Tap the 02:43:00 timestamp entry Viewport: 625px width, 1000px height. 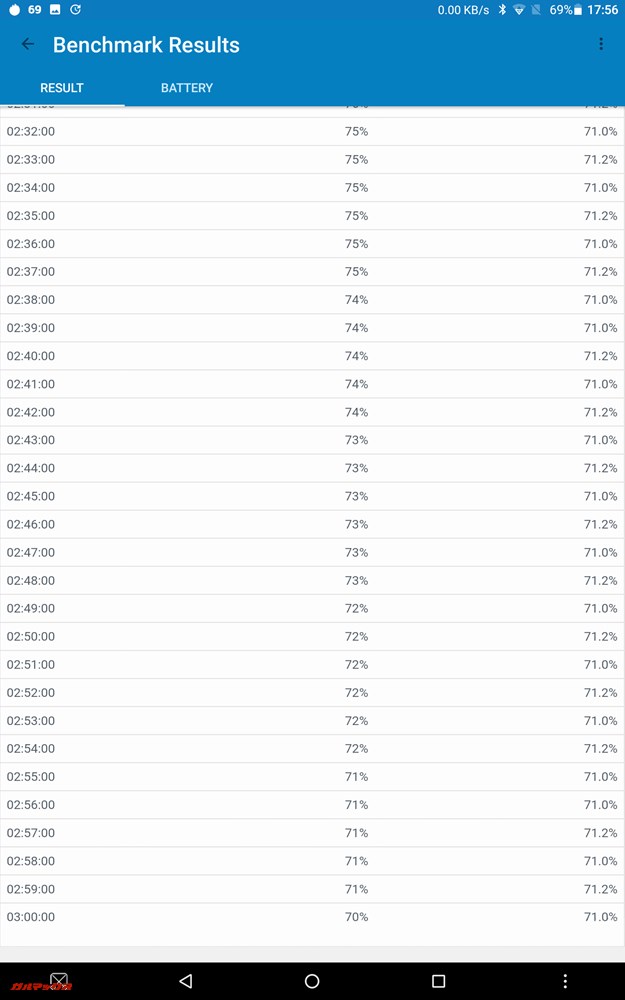pos(31,440)
